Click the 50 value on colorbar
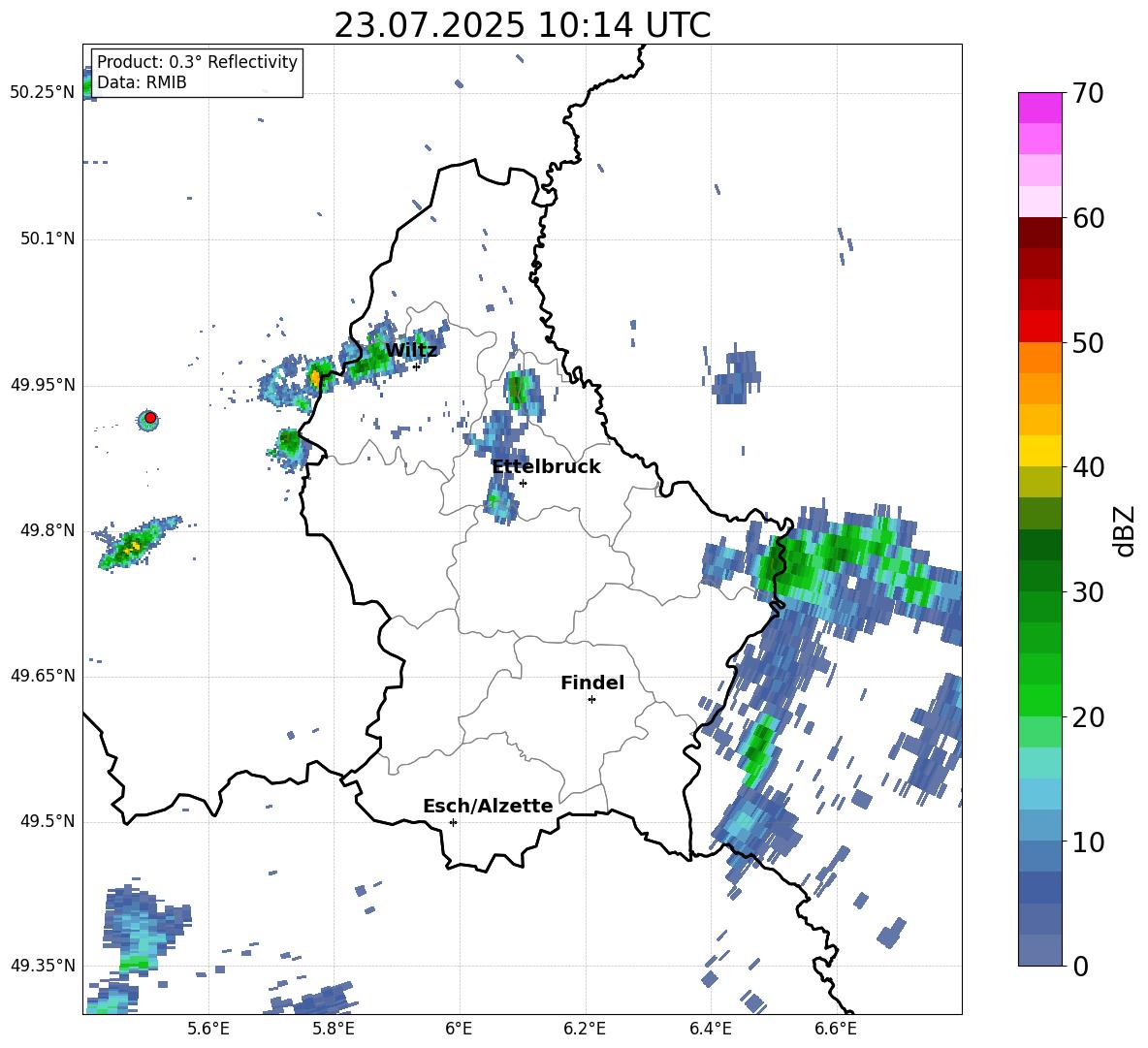 [1088, 342]
